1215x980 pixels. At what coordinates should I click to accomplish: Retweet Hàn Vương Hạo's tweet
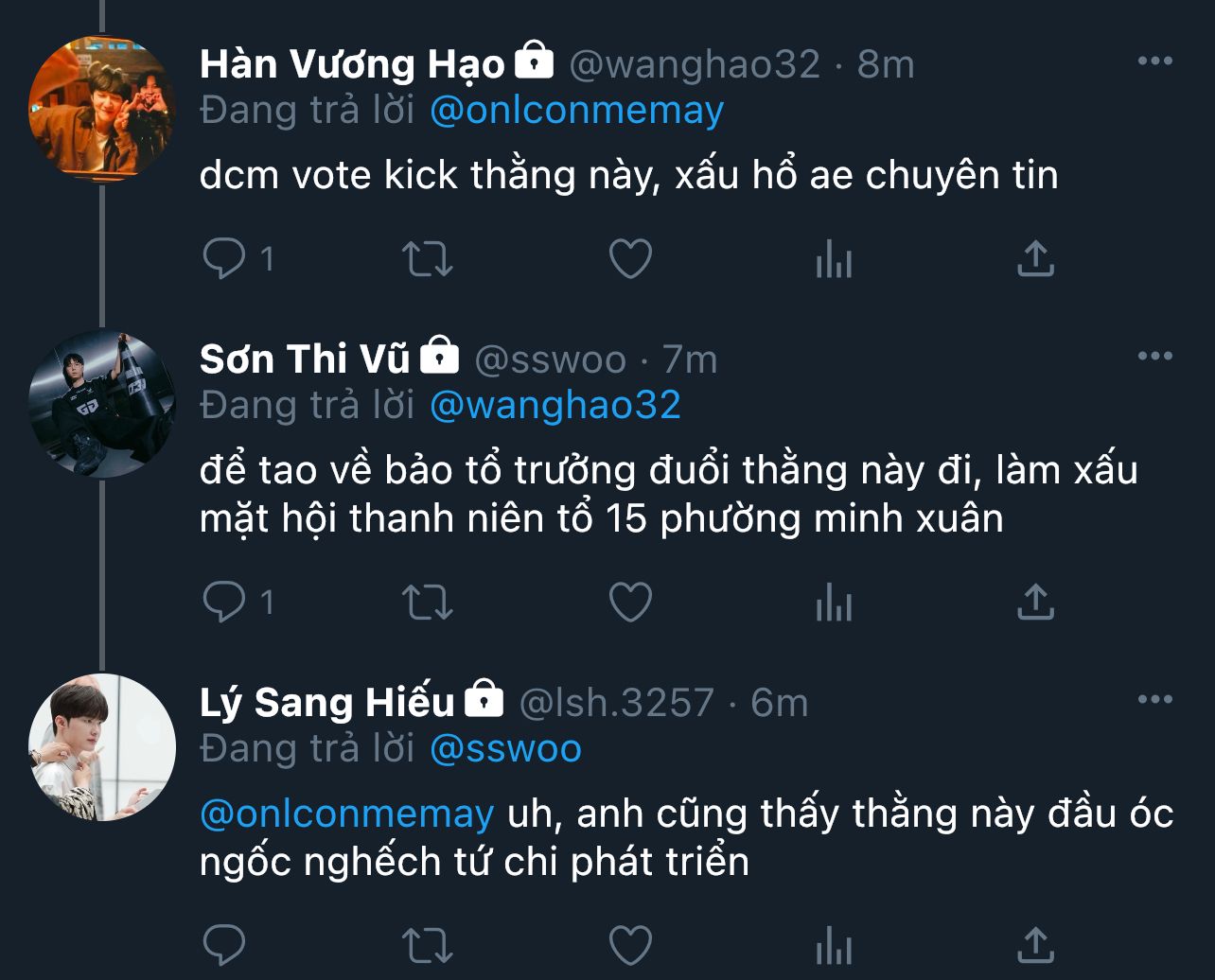pos(429,258)
